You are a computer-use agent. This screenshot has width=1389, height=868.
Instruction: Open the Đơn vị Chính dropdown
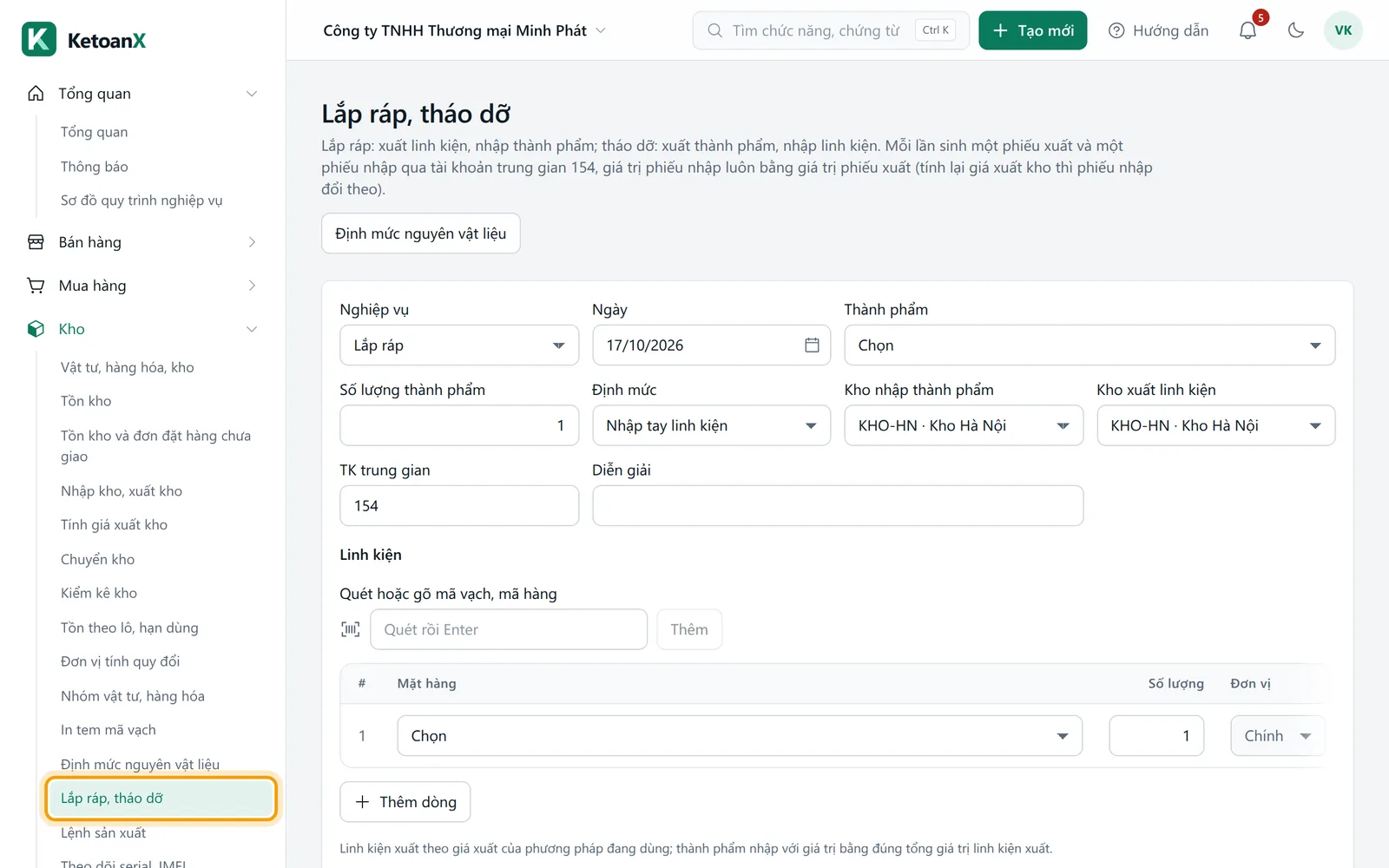point(1278,736)
